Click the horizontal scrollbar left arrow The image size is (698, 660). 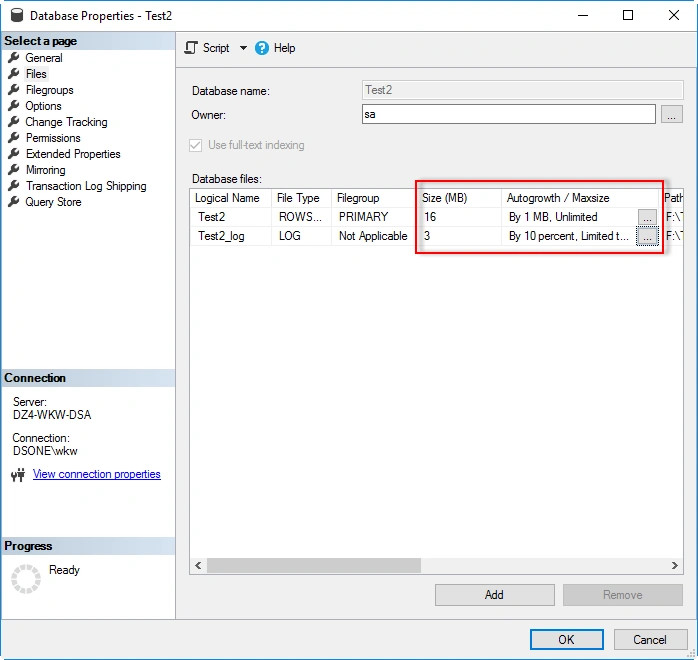click(198, 565)
